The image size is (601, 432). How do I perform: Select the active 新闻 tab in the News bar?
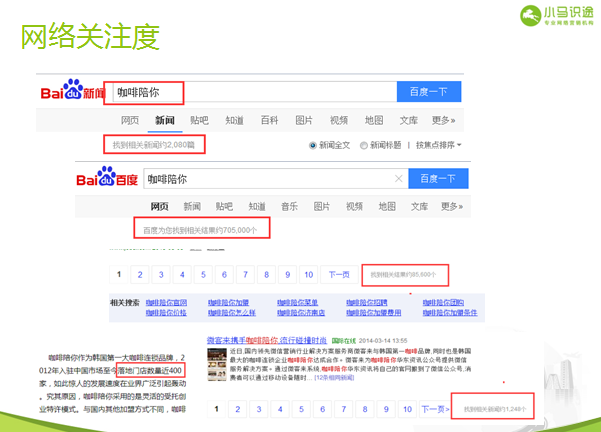[x=165, y=120]
